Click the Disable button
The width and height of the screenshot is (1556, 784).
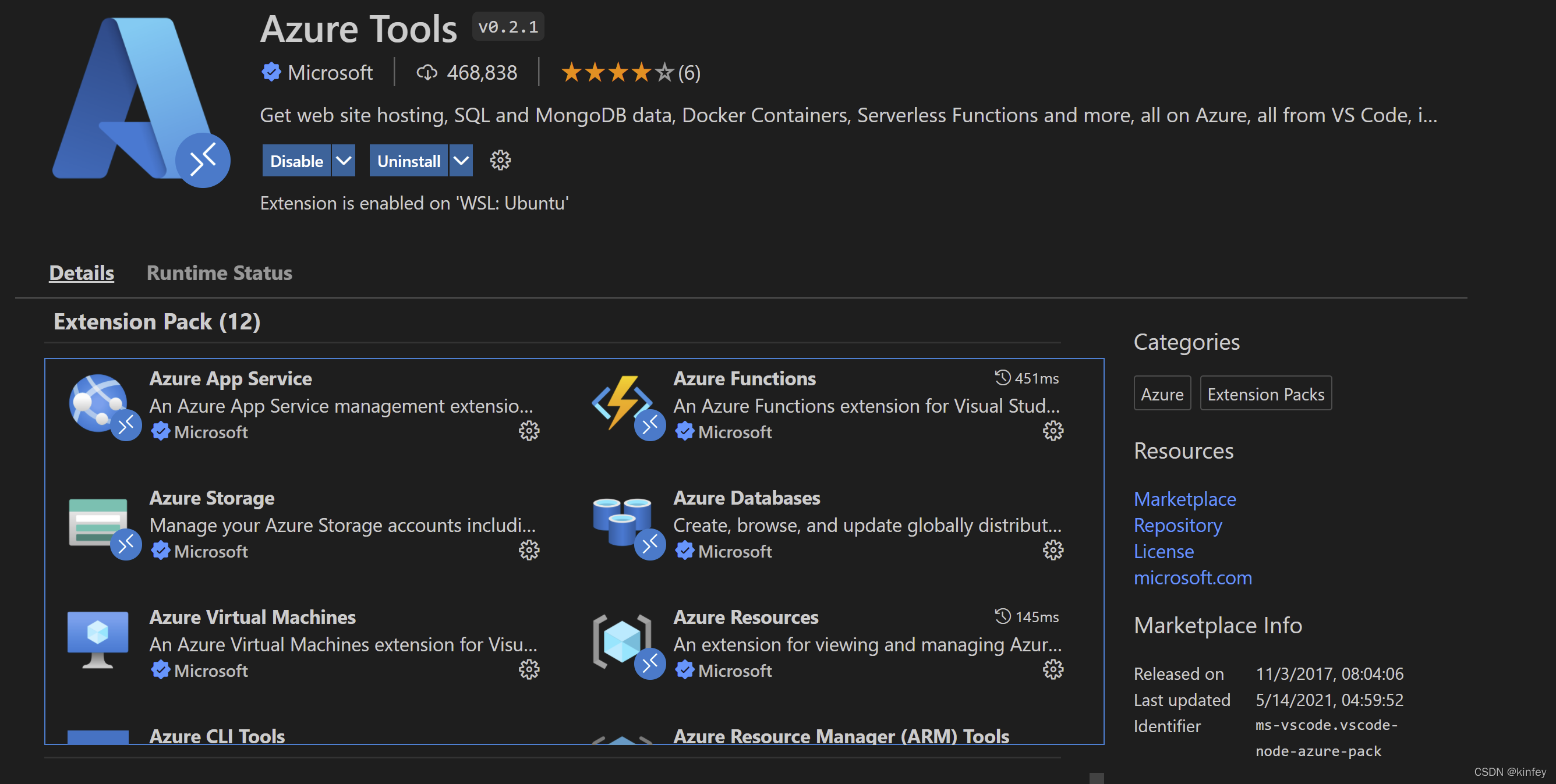coord(296,161)
